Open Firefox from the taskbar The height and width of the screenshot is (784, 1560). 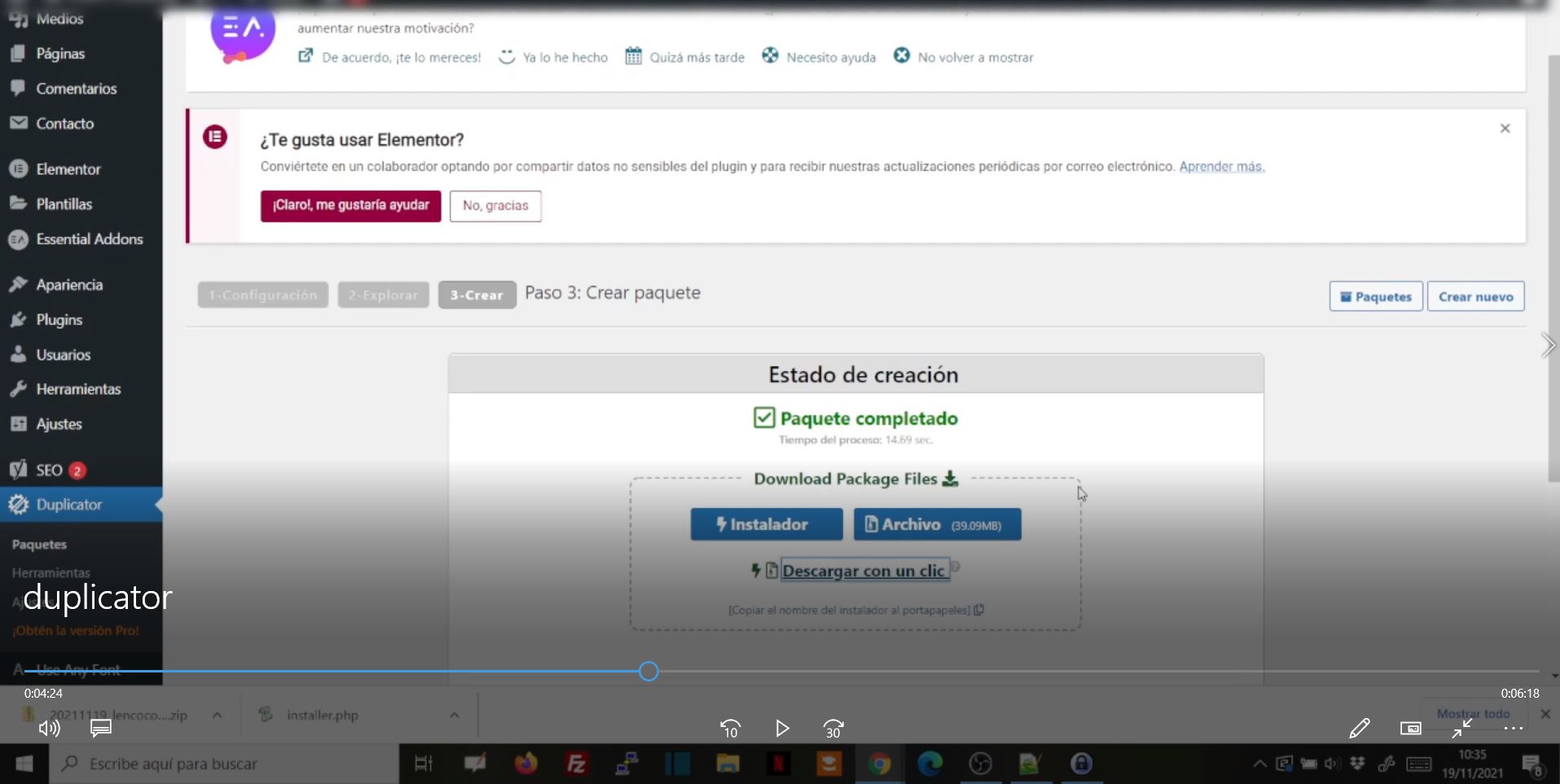[525, 764]
